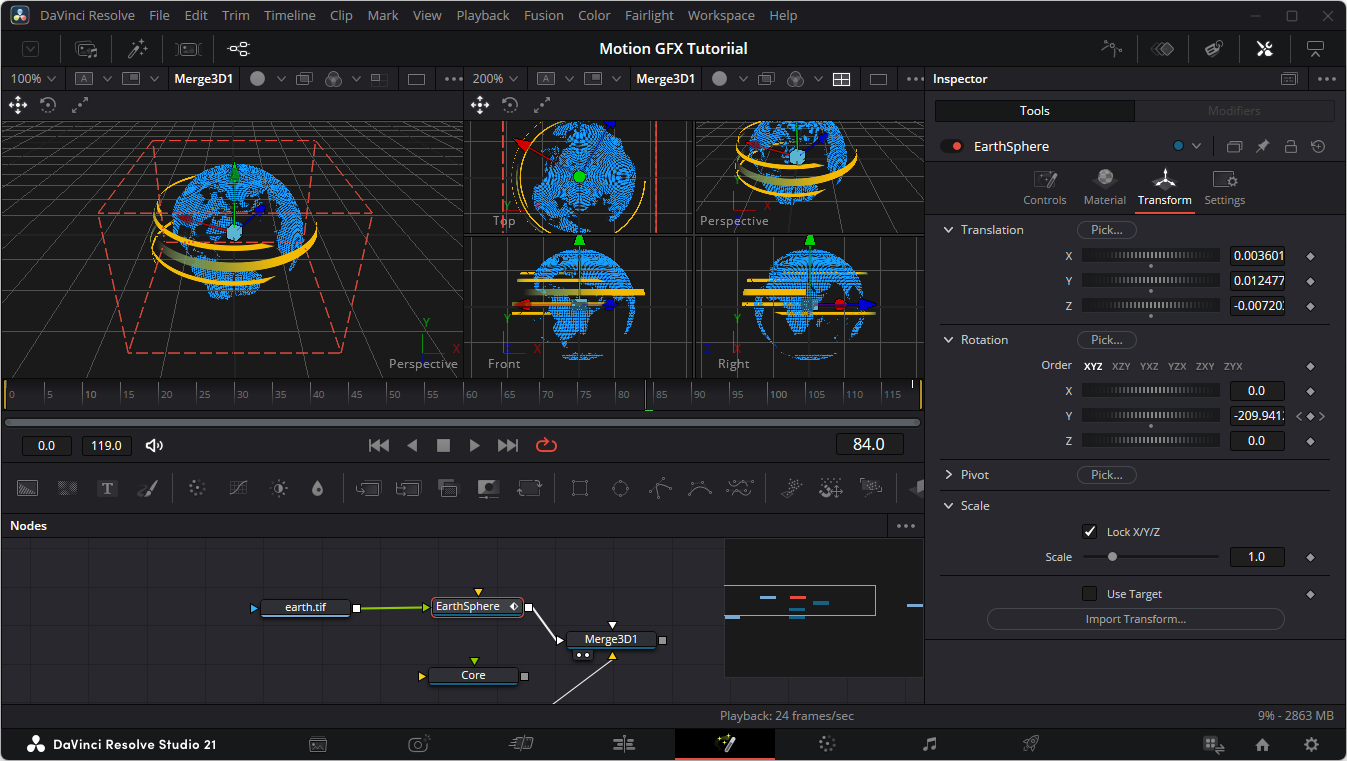This screenshot has height=761, width=1347.
Task: Jump to first frame
Action: click(x=379, y=445)
